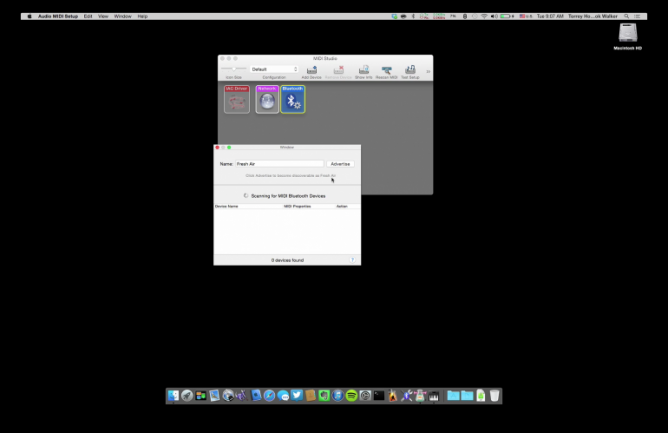Click the Rescan MIDI icon
The width and height of the screenshot is (668, 433).
(386, 70)
